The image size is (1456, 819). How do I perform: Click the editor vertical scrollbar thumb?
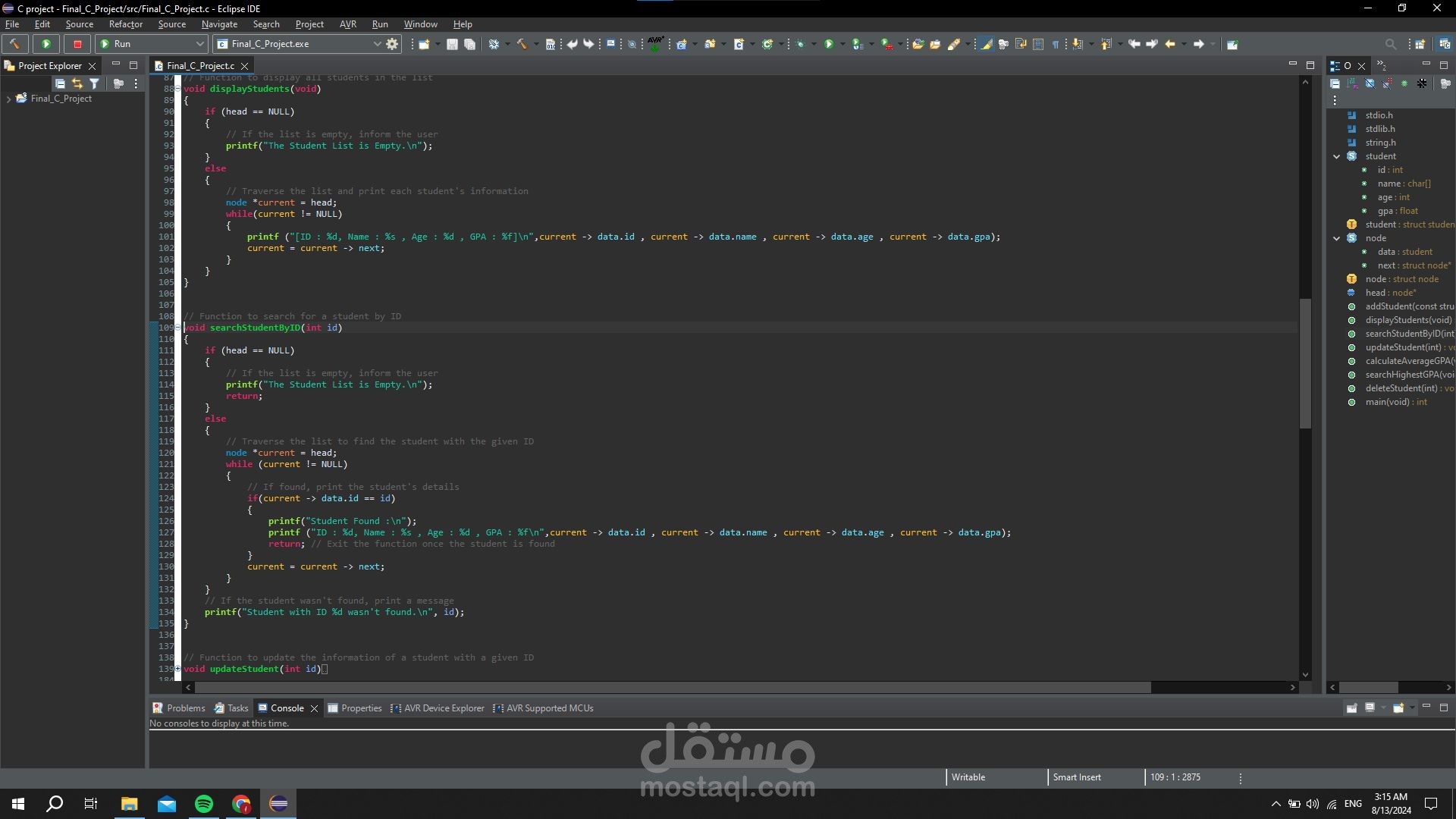pyautogui.click(x=1305, y=364)
